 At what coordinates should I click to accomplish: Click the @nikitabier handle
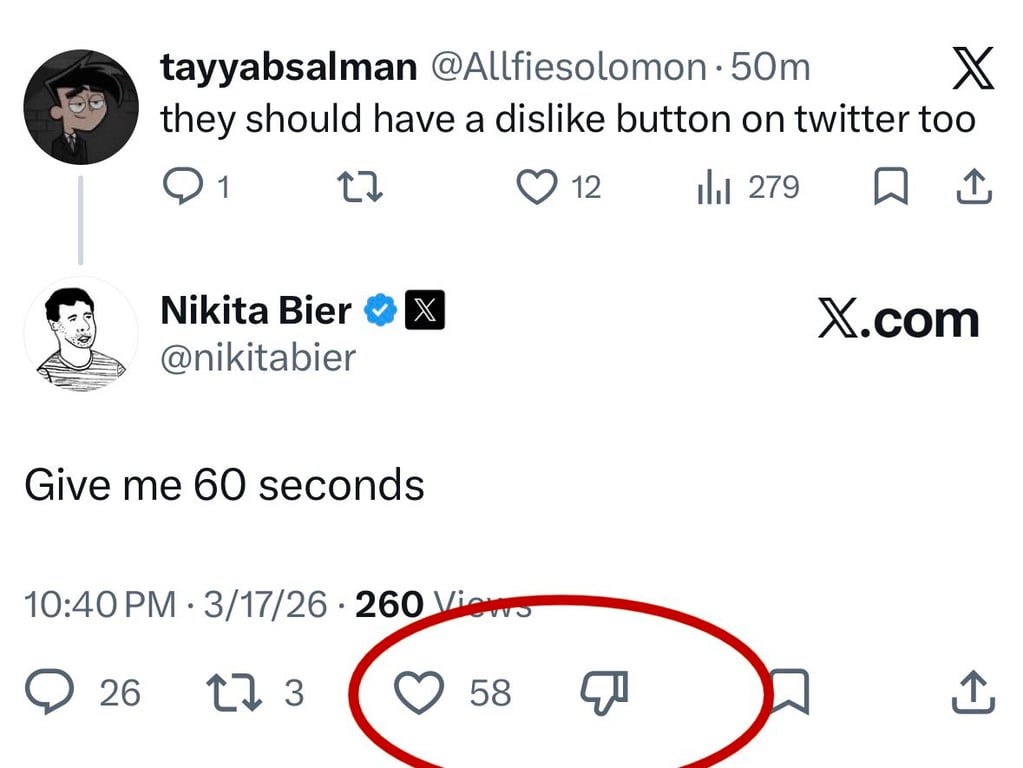[x=257, y=357]
